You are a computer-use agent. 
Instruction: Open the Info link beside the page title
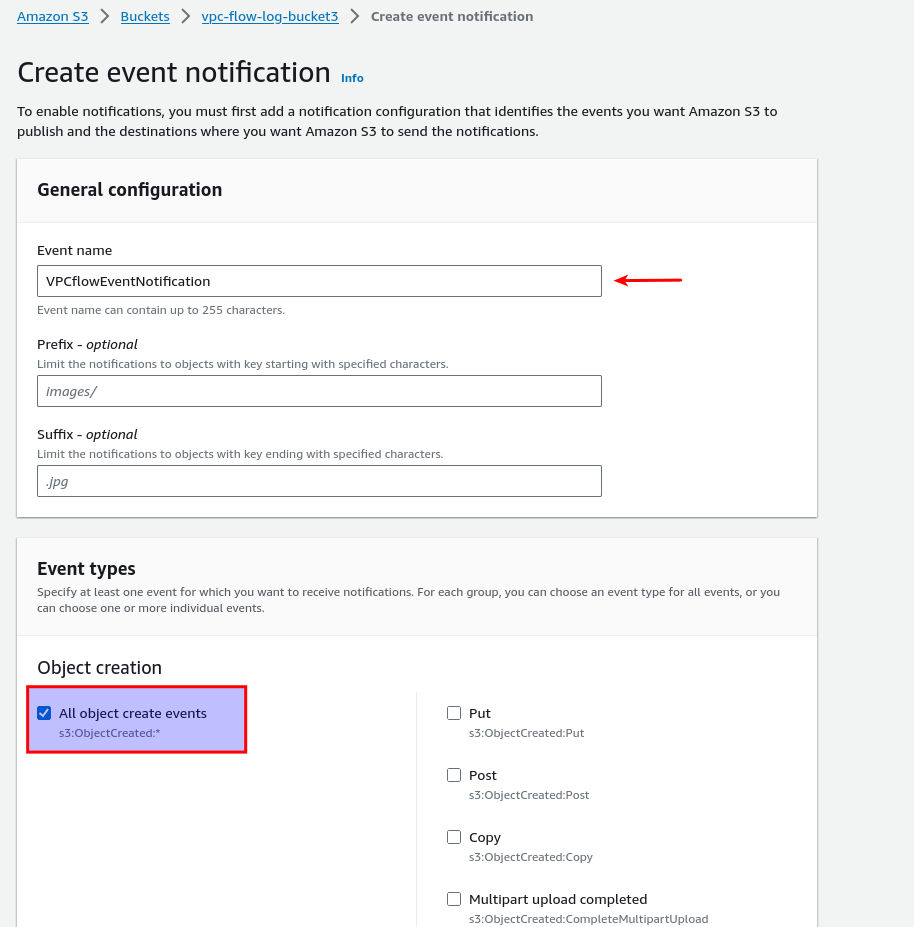tap(352, 78)
